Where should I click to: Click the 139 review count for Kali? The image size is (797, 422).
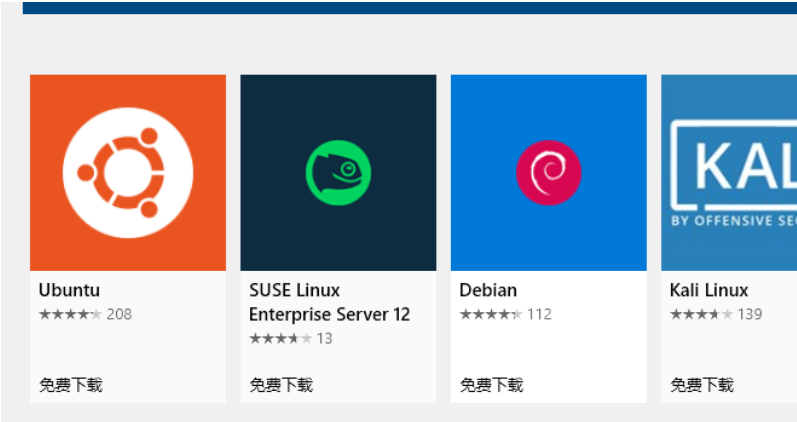tap(750, 314)
